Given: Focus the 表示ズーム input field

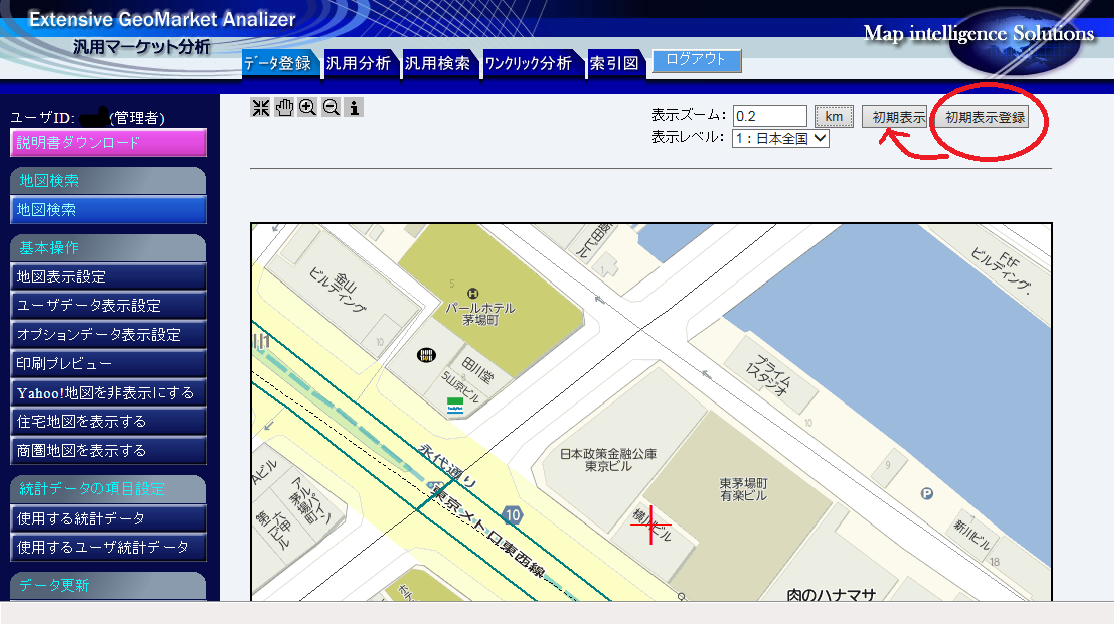Looking at the screenshot, I should pyautogui.click(x=769, y=116).
